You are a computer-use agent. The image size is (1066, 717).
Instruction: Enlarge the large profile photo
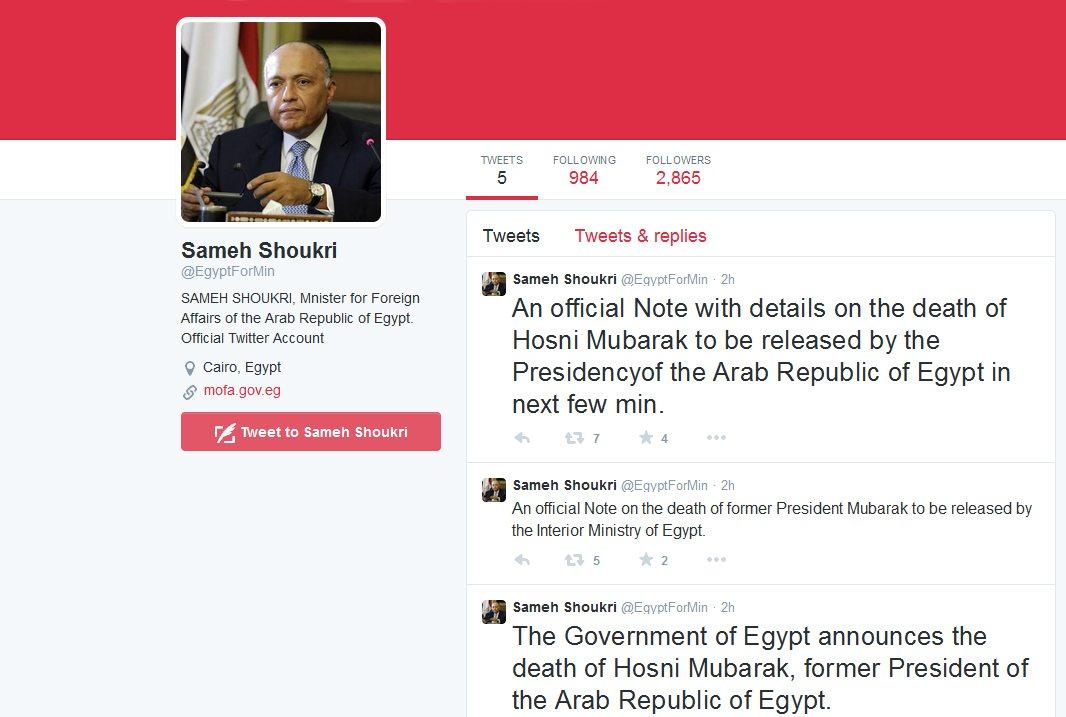point(281,122)
